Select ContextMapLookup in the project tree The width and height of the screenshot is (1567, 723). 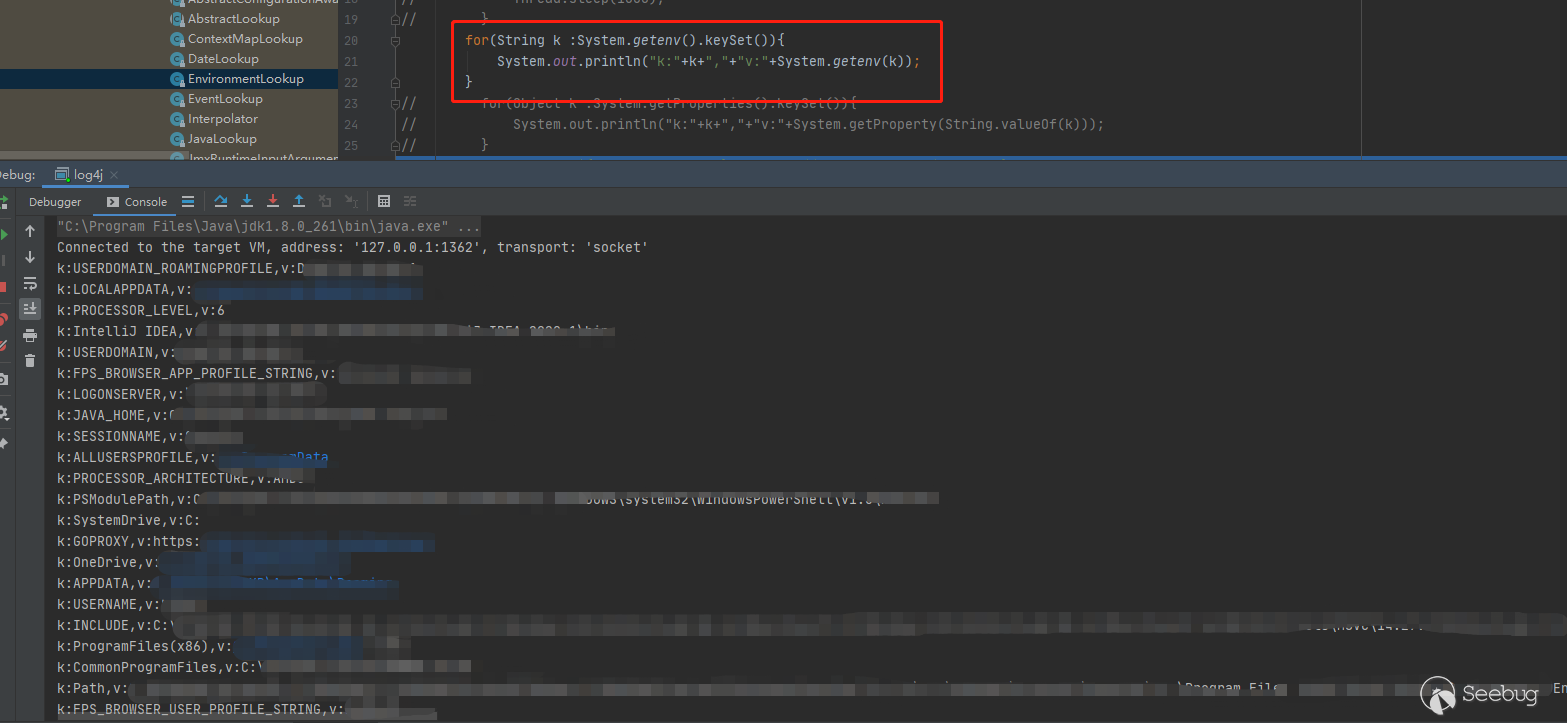[x=245, y=39]
